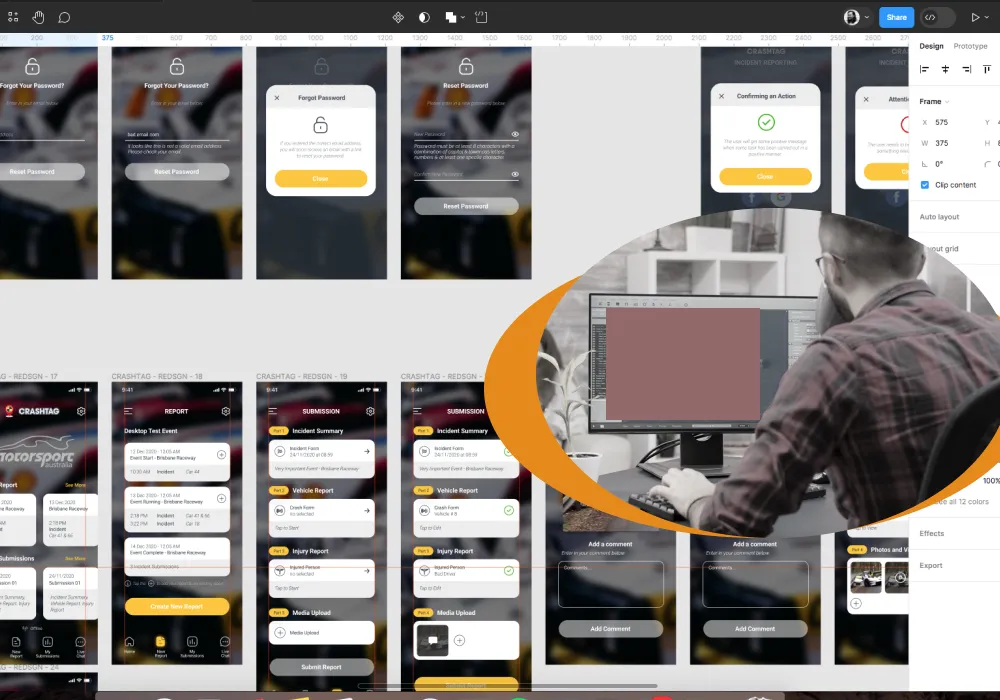Click the plus icon on Event Start card

[x=221, y=455]
